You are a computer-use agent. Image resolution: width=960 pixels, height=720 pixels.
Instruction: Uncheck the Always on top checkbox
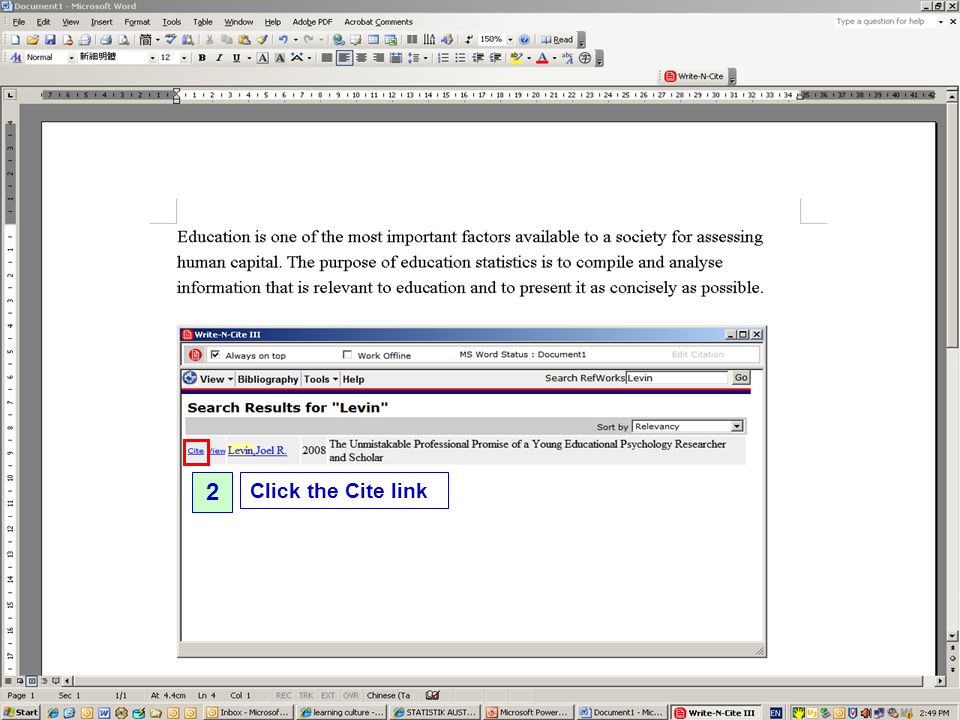(215, 354)
